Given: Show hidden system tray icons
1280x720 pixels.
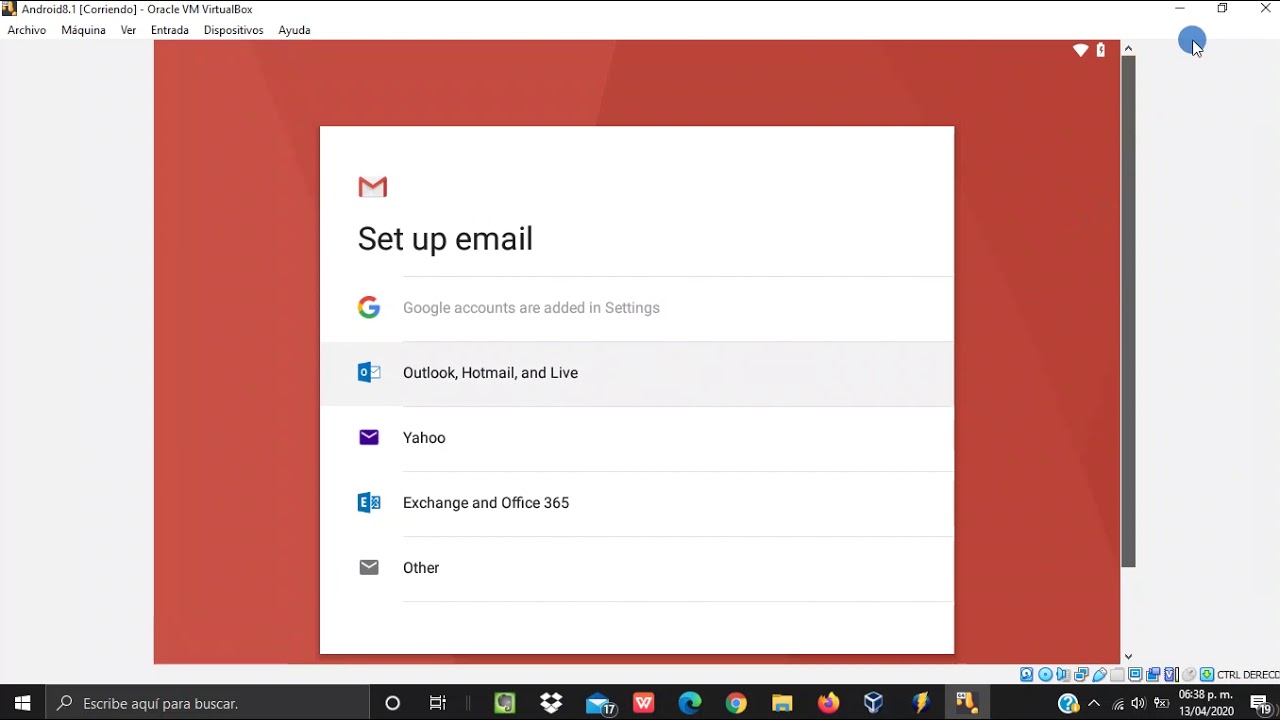Looking at the screenshot, I should click(x=1094, y=704).
